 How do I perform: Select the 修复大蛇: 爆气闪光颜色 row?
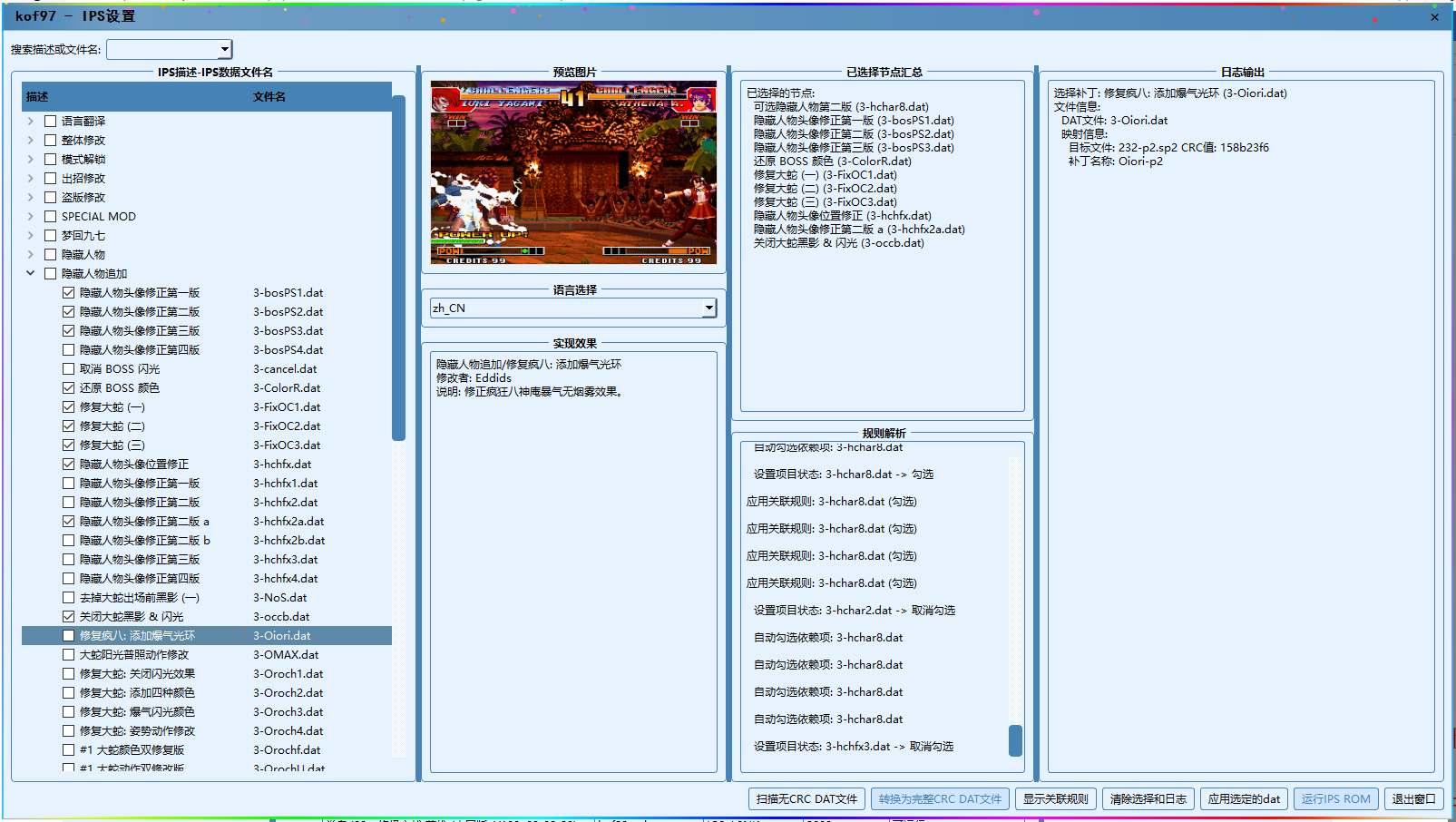(x=207, y=711)
